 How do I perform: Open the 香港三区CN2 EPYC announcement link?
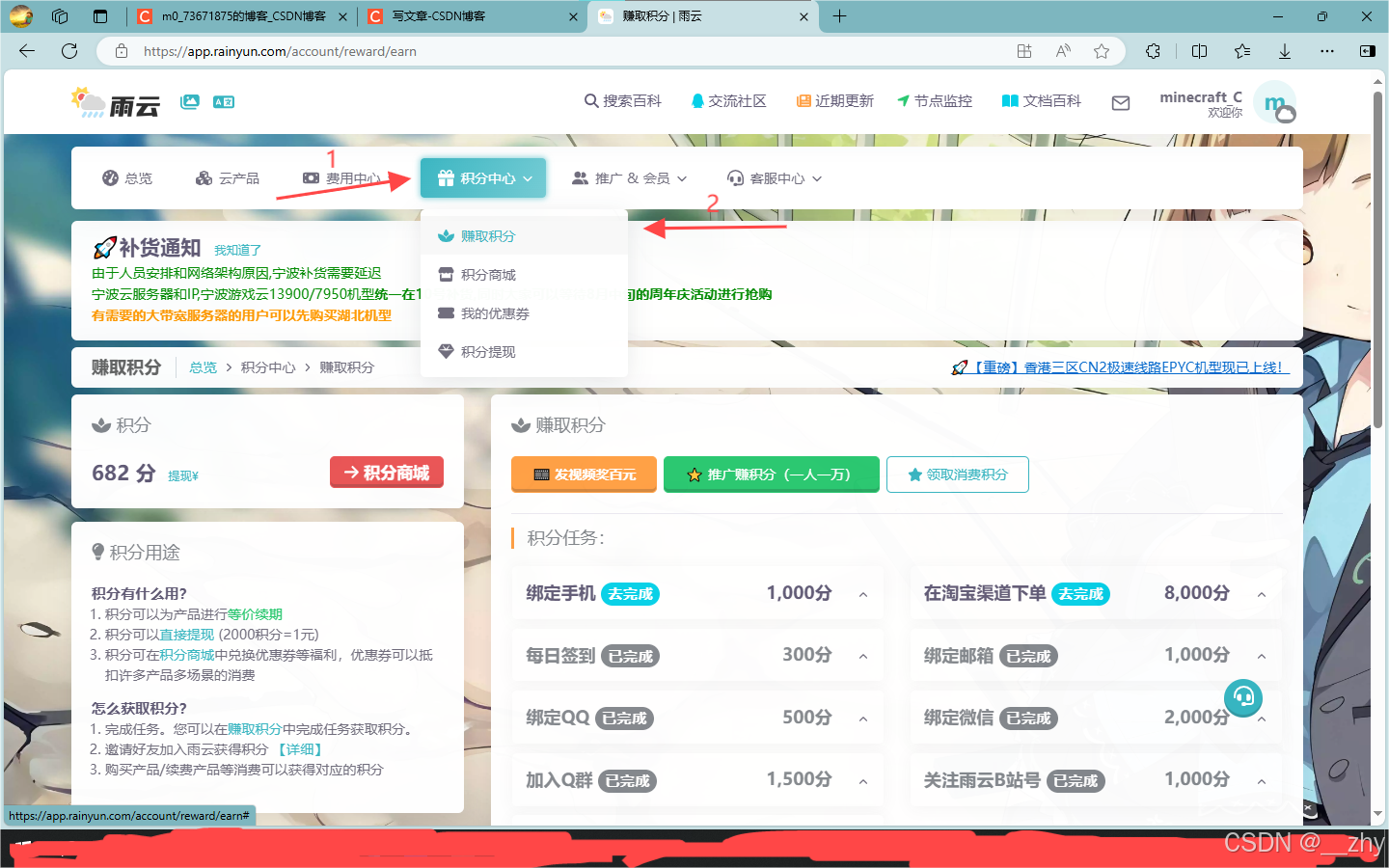1120,367
